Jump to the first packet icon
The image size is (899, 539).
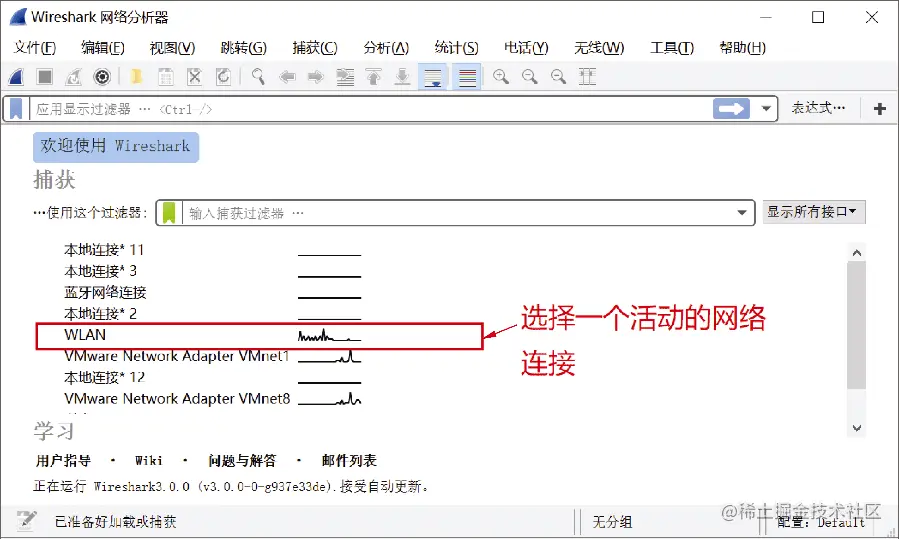pos(373,76)
